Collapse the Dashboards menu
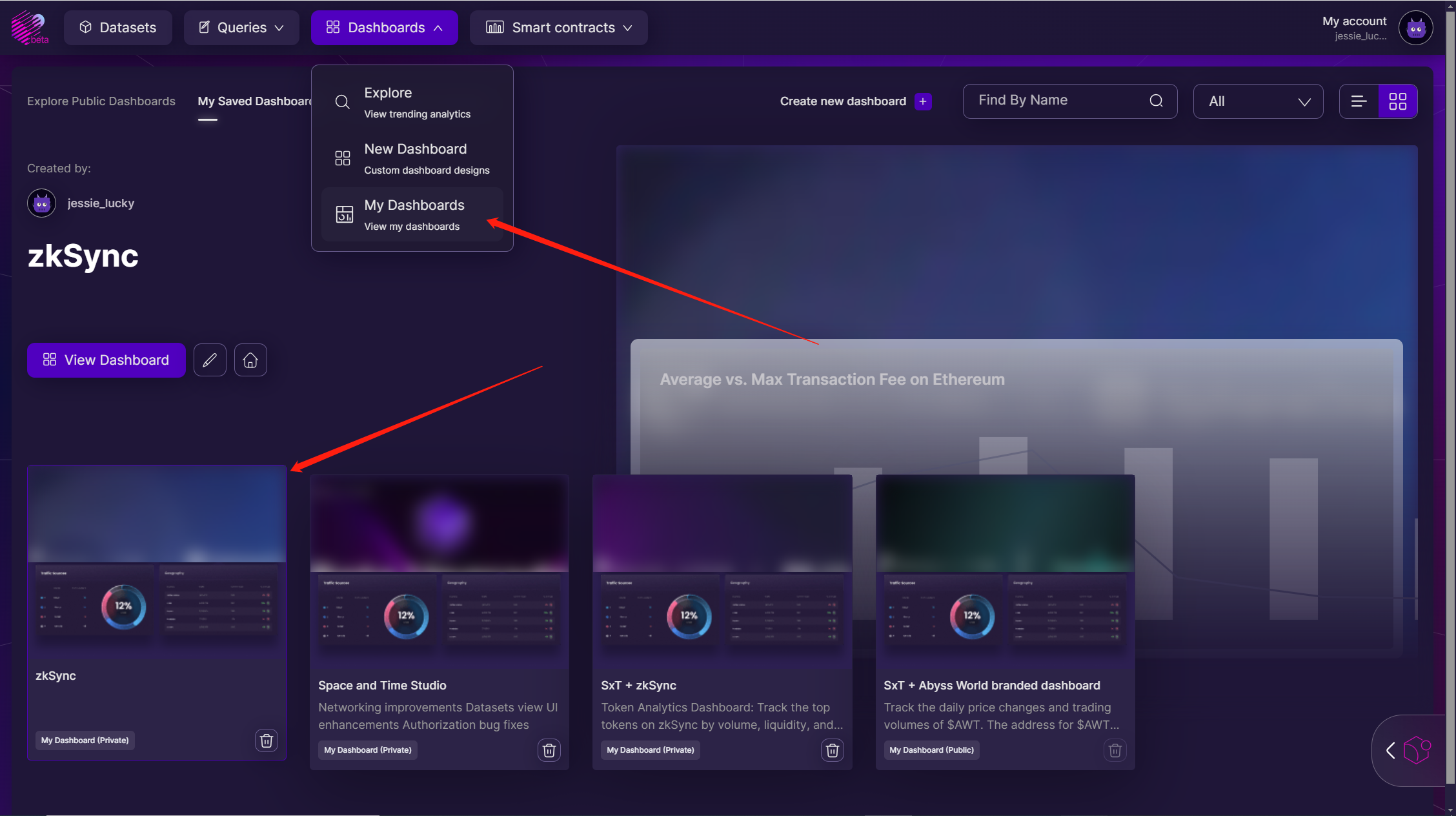Viewport: 1456px width, 816px height. coord(385,27)
